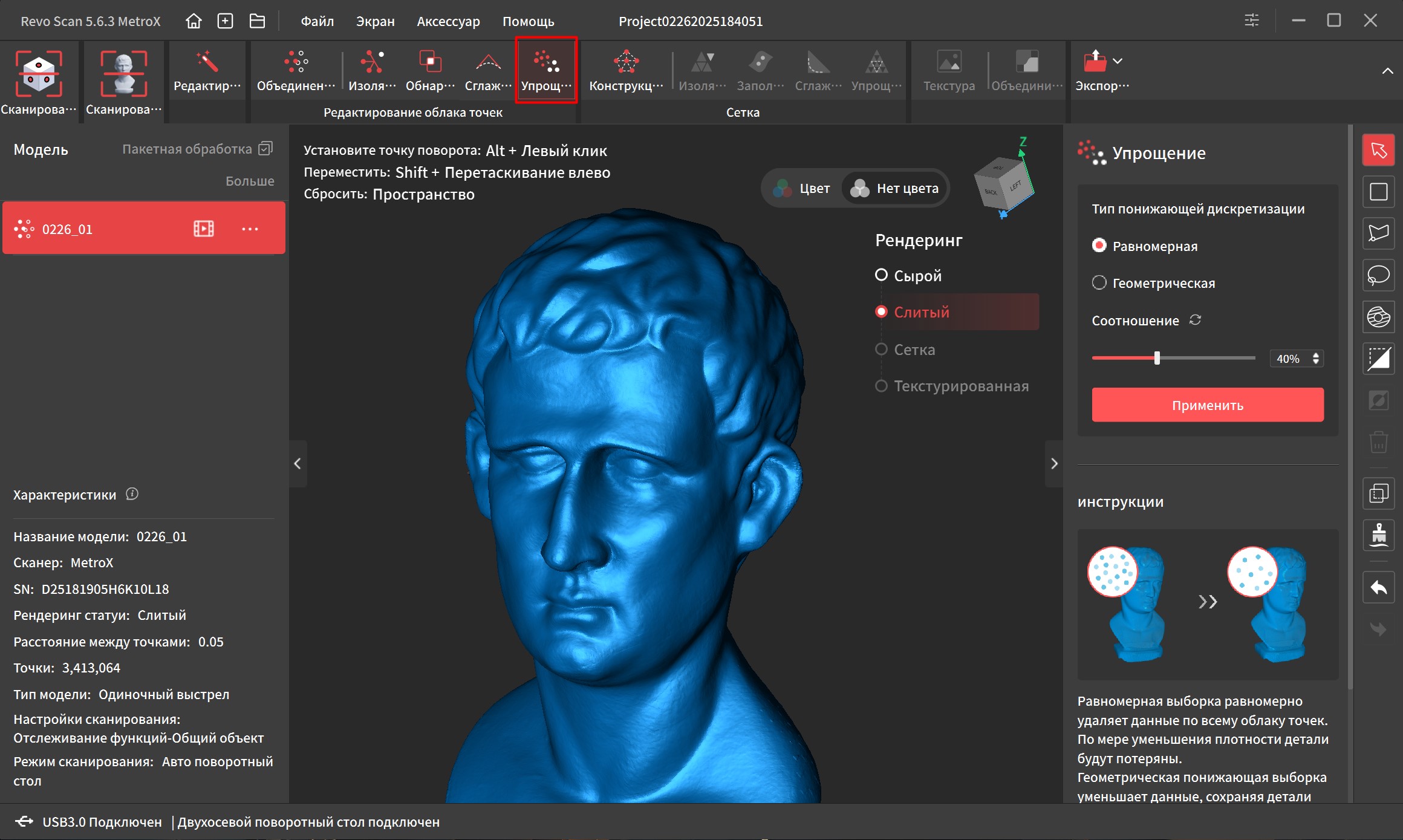The image size is (1403, 840).
Task: Select the rectangle selection tool
Action: tap(1378, 192)
